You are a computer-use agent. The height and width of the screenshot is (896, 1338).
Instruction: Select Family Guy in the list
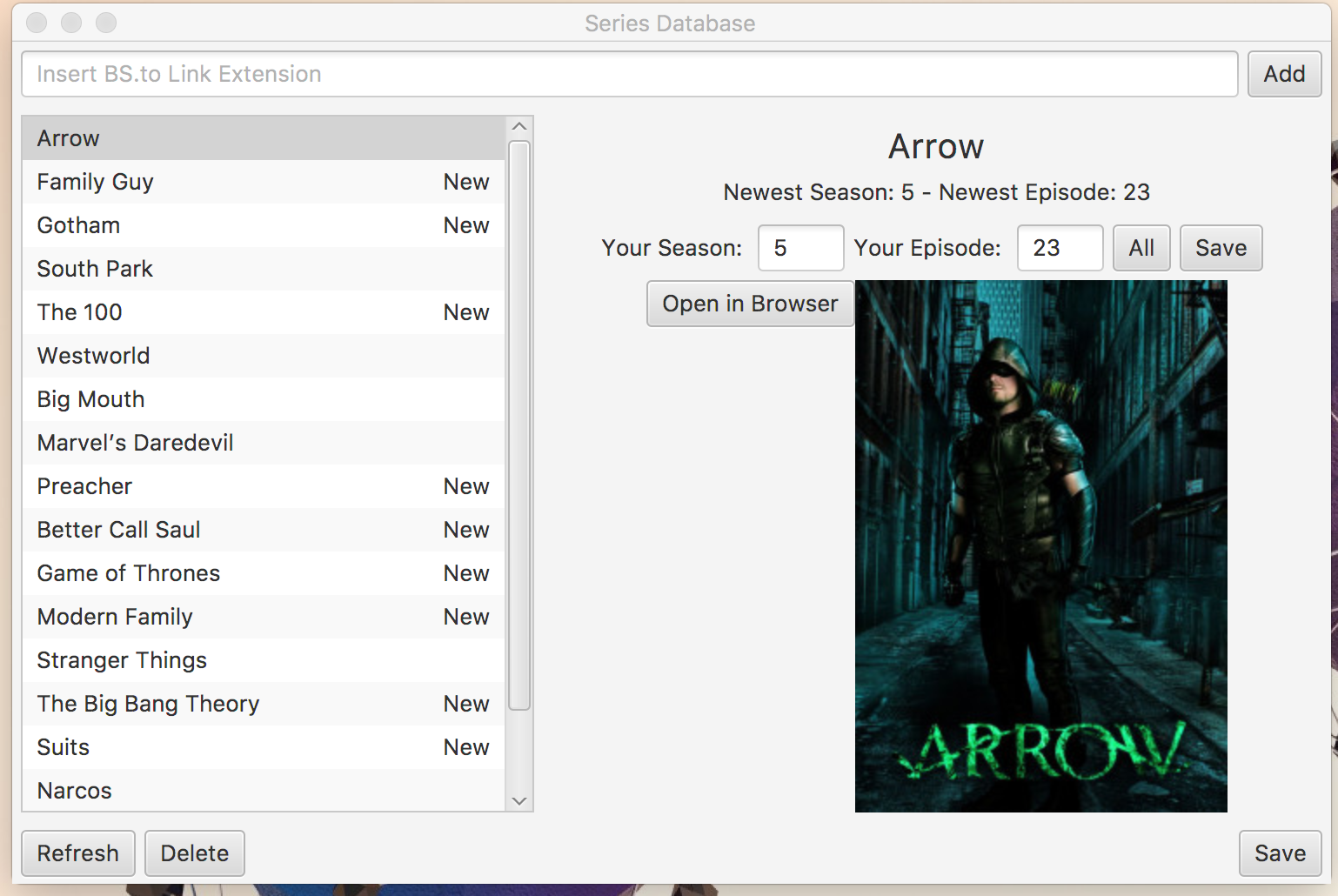264,182
